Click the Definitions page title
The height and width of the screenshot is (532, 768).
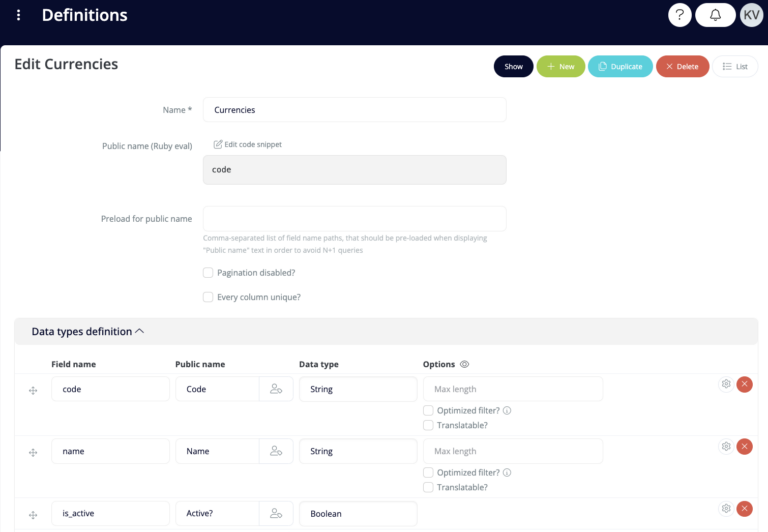(84, 15)
